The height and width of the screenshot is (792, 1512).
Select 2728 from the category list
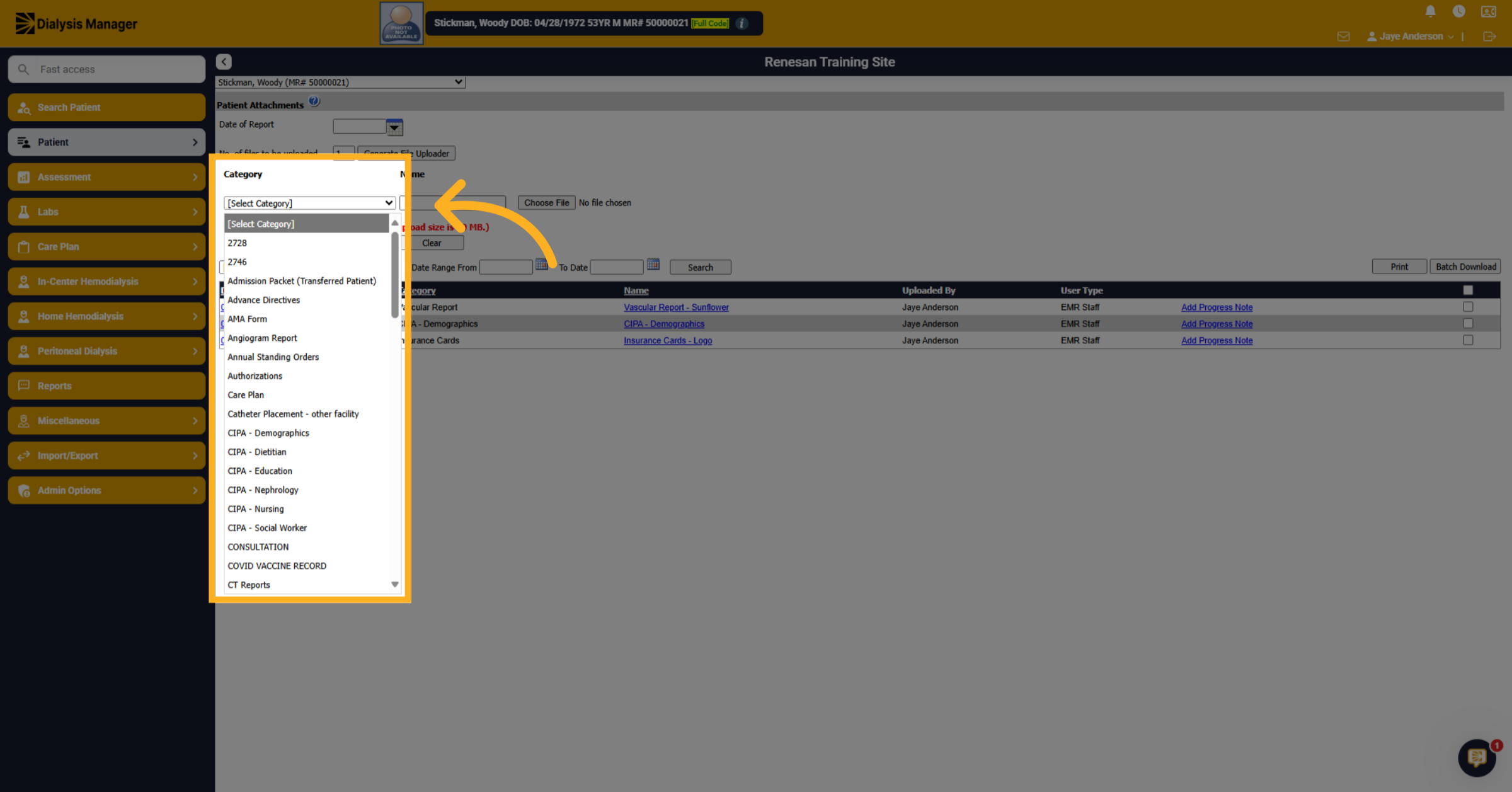[307, 243]
